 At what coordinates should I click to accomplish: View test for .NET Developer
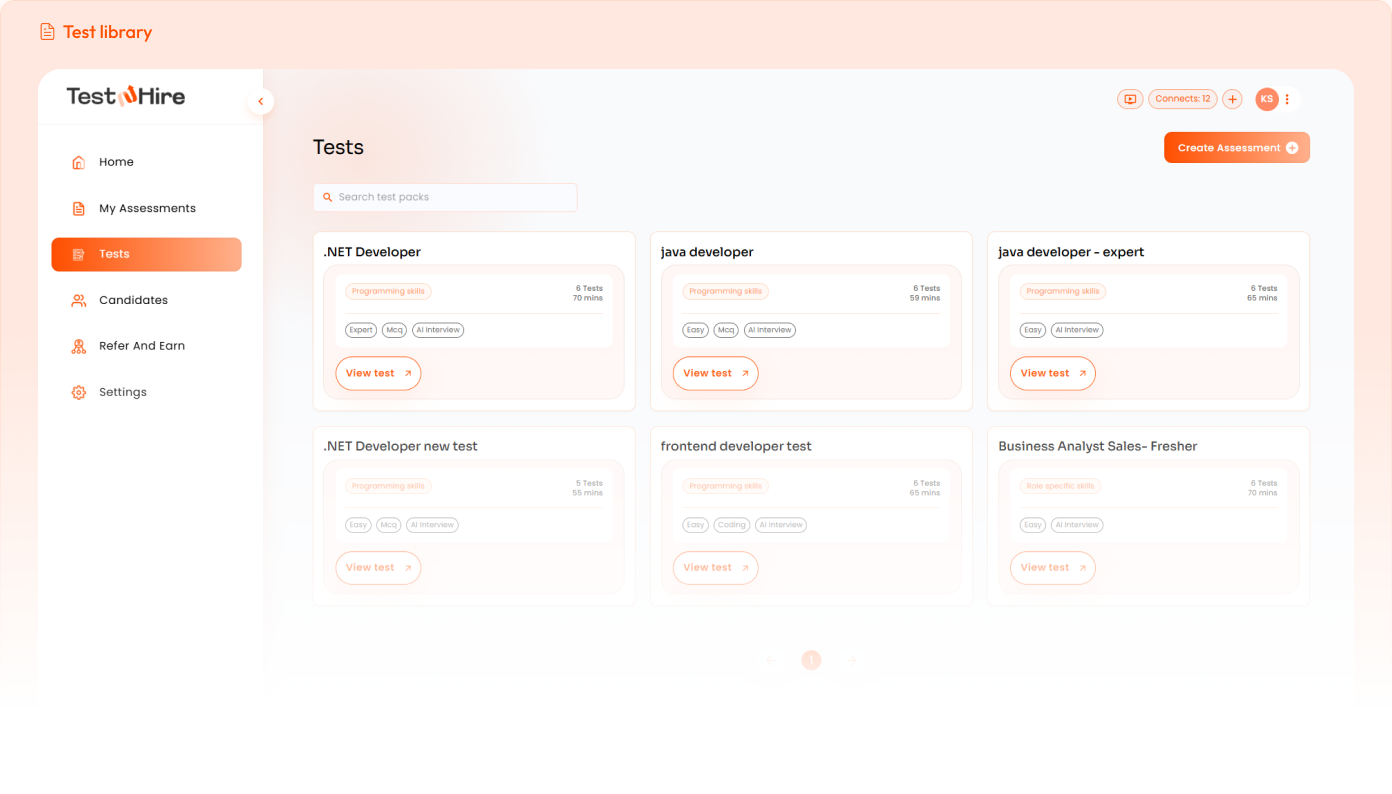coord(378,373)
